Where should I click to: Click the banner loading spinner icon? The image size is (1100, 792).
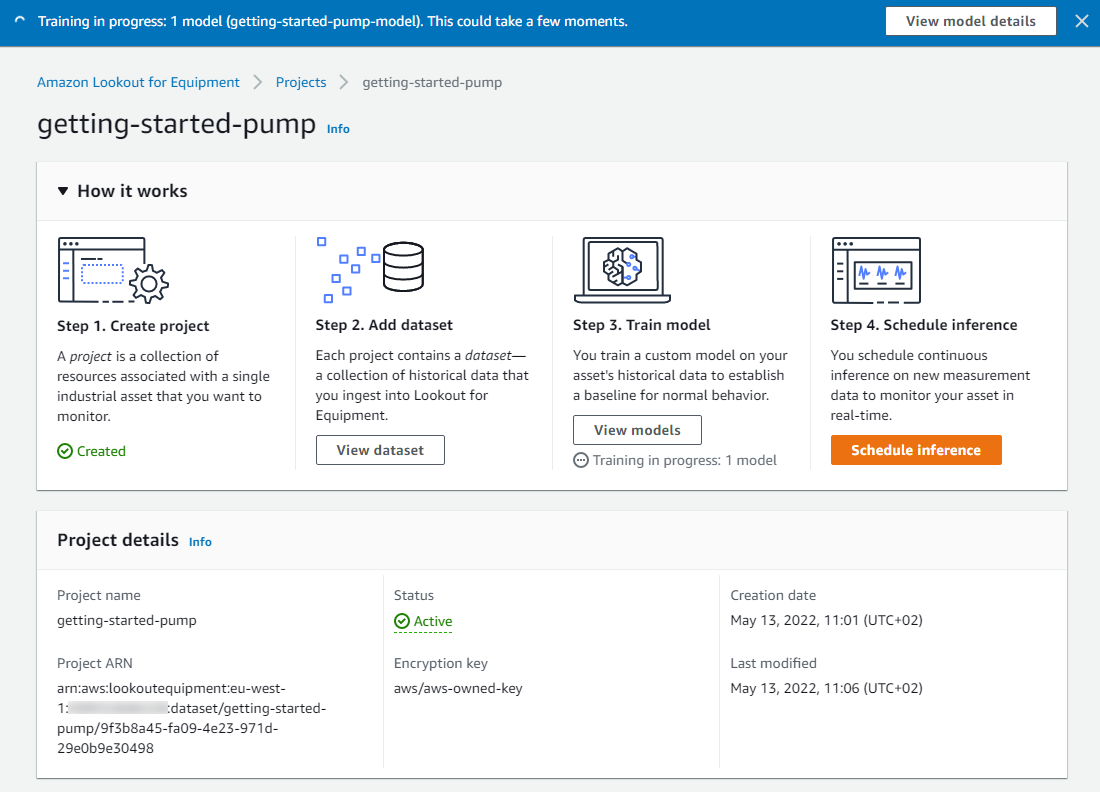pos(20,21)
